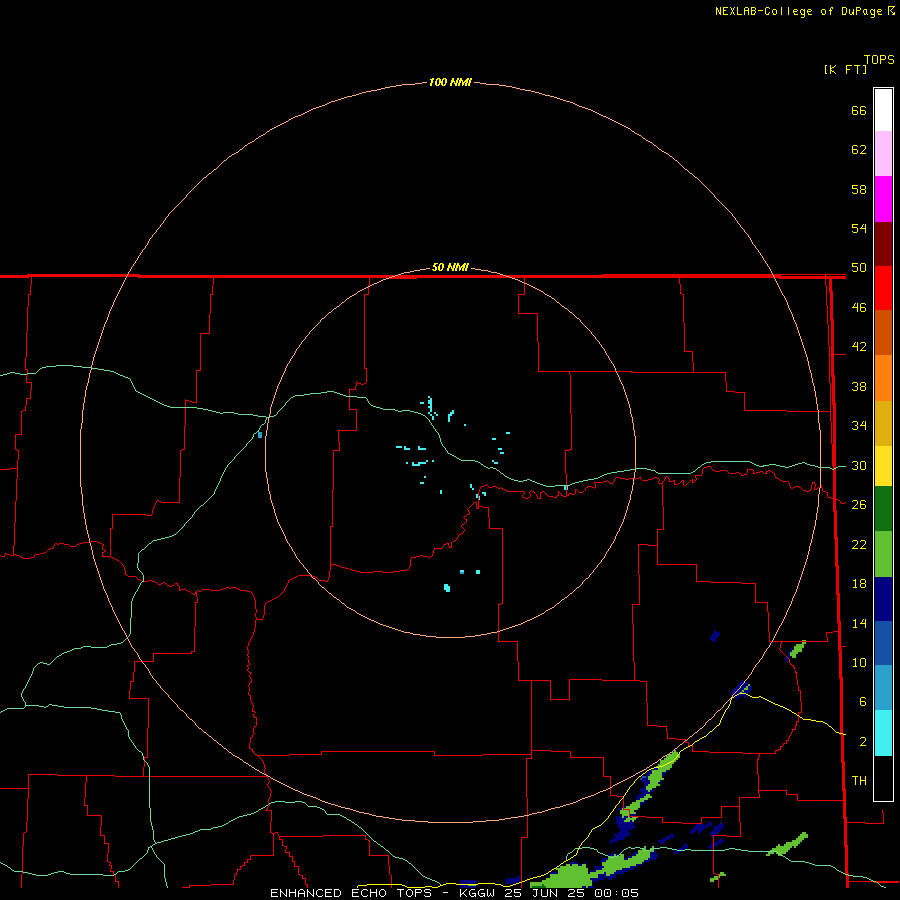Select the dark red legend swatch
This screenshot has height=900, width=900.
[x=883, y=244]
